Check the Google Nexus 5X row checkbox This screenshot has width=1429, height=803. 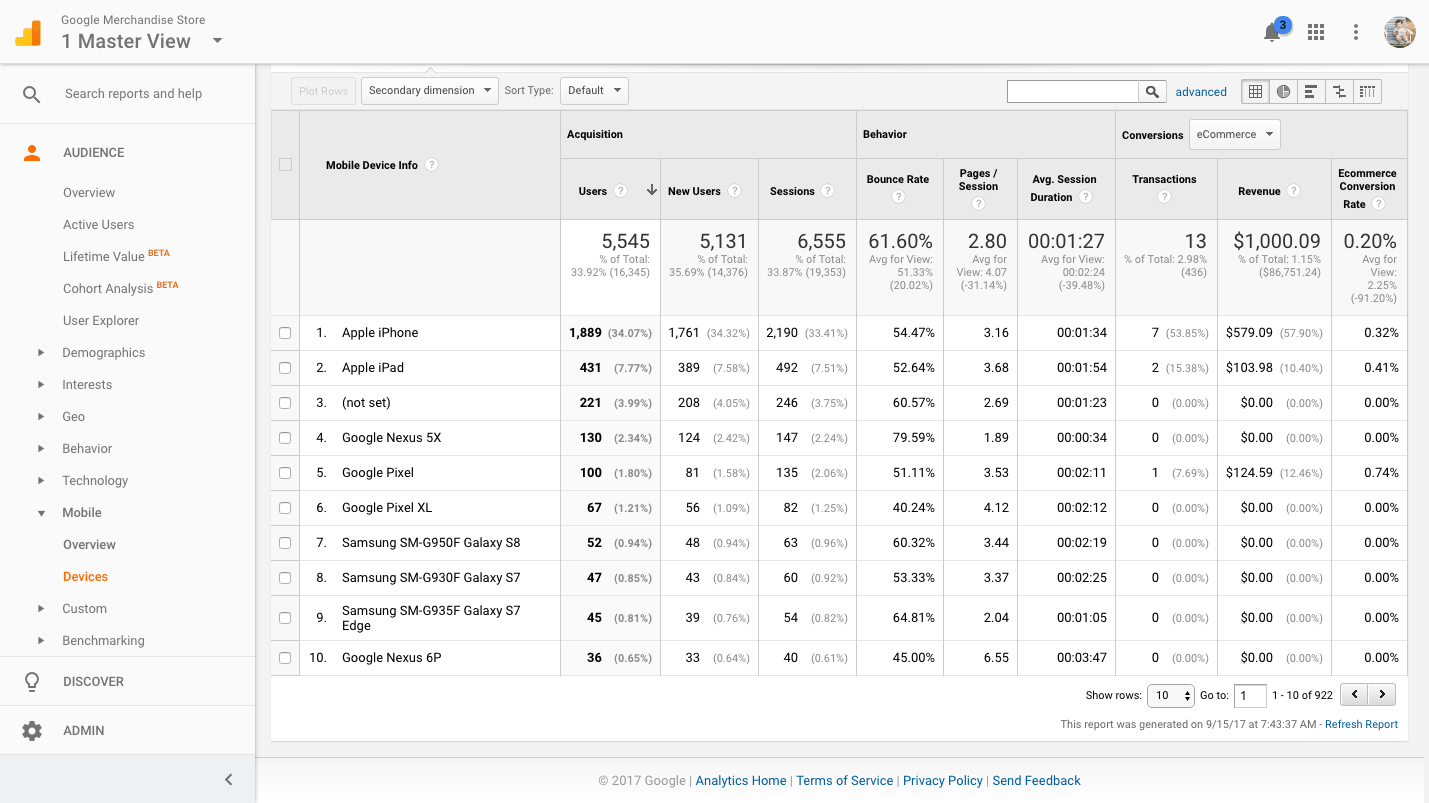285,438
